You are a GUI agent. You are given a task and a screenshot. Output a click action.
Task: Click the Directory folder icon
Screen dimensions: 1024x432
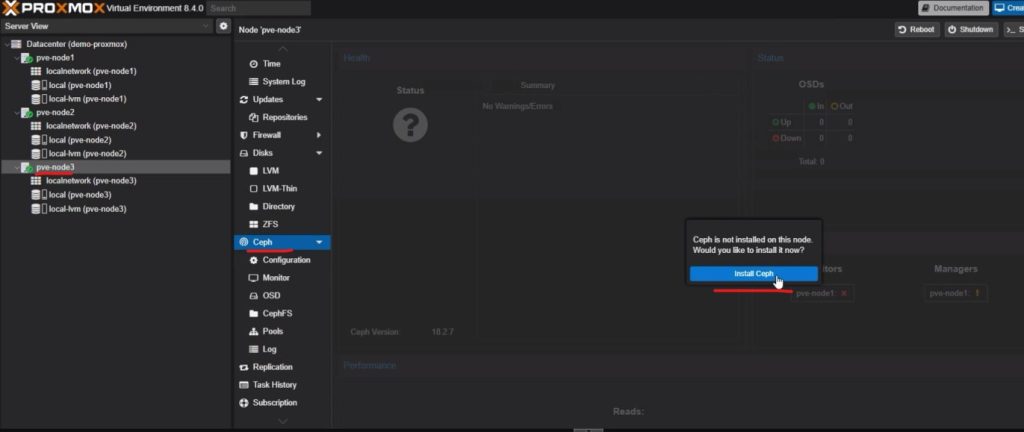click(254, 206)
